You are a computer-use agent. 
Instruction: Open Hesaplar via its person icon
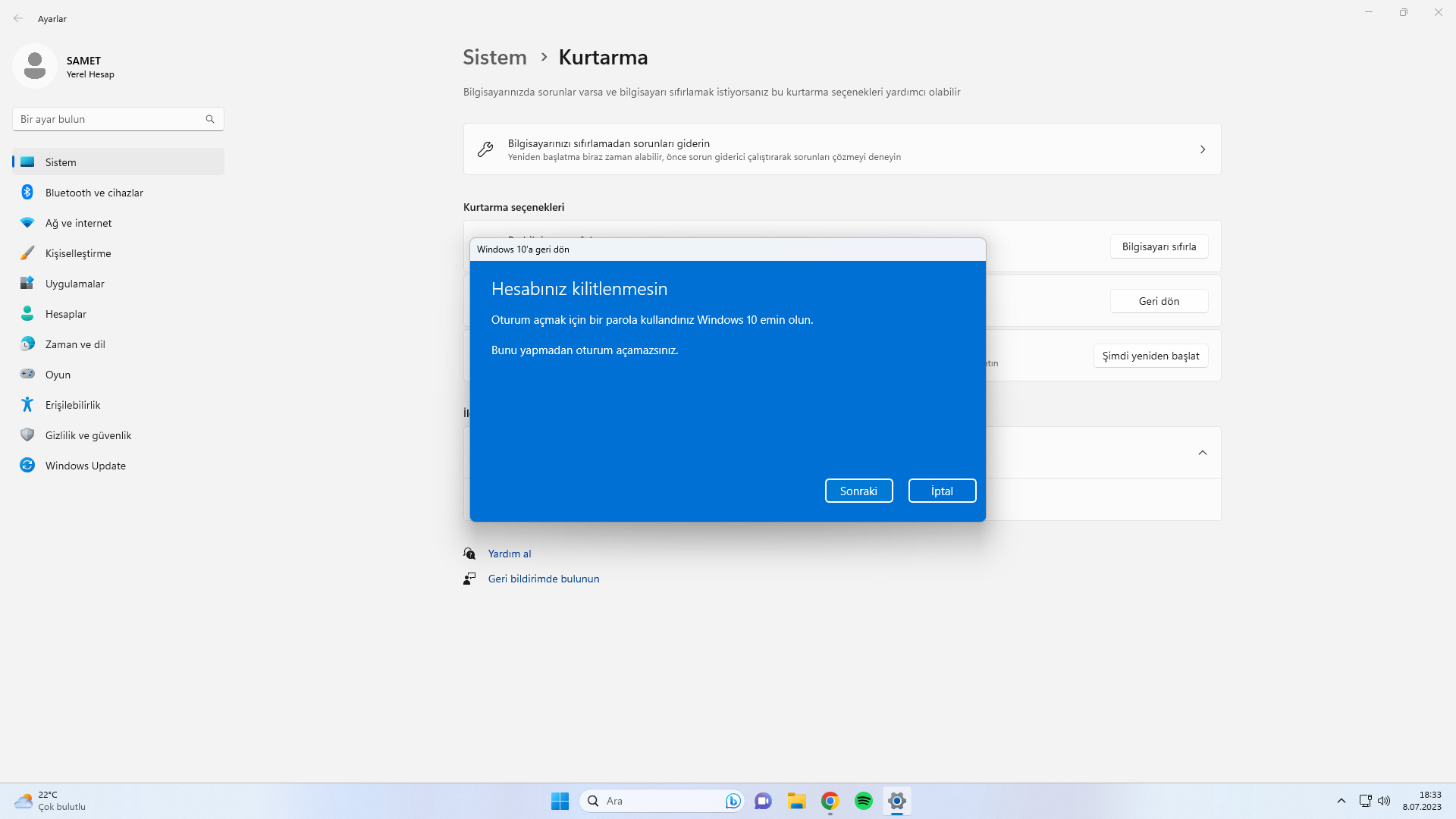click(x=27, y=314)
